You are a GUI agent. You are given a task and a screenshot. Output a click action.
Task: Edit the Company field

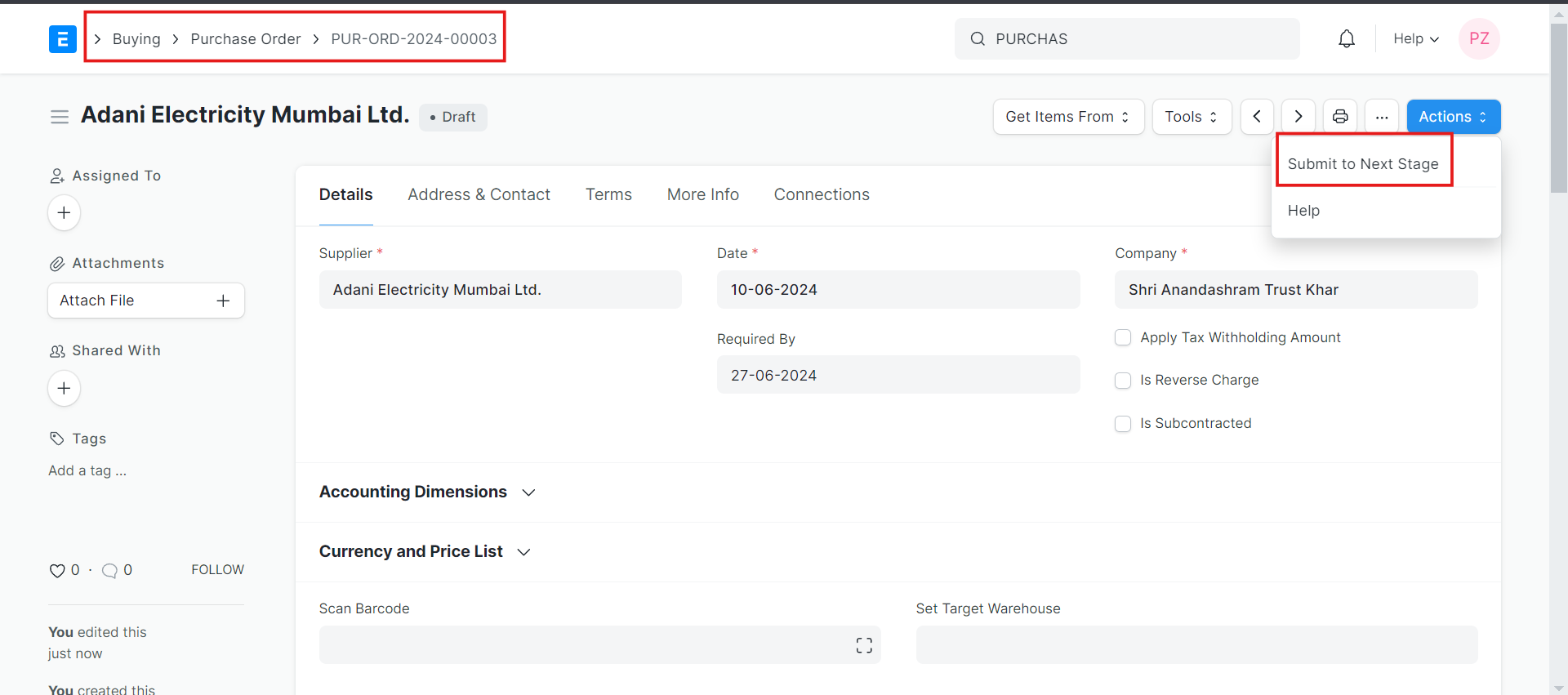pos(1296,290)
